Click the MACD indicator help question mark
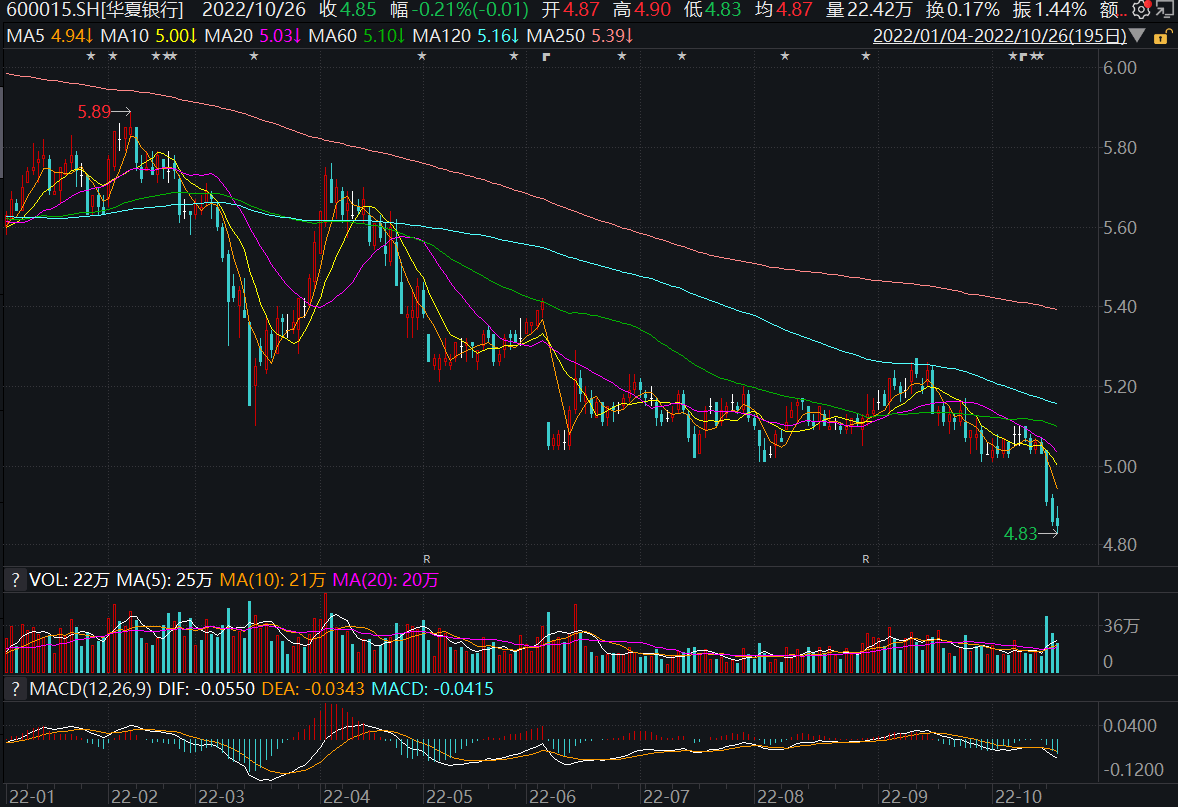This screenshot has height=807, width=1178. (15, 689)
